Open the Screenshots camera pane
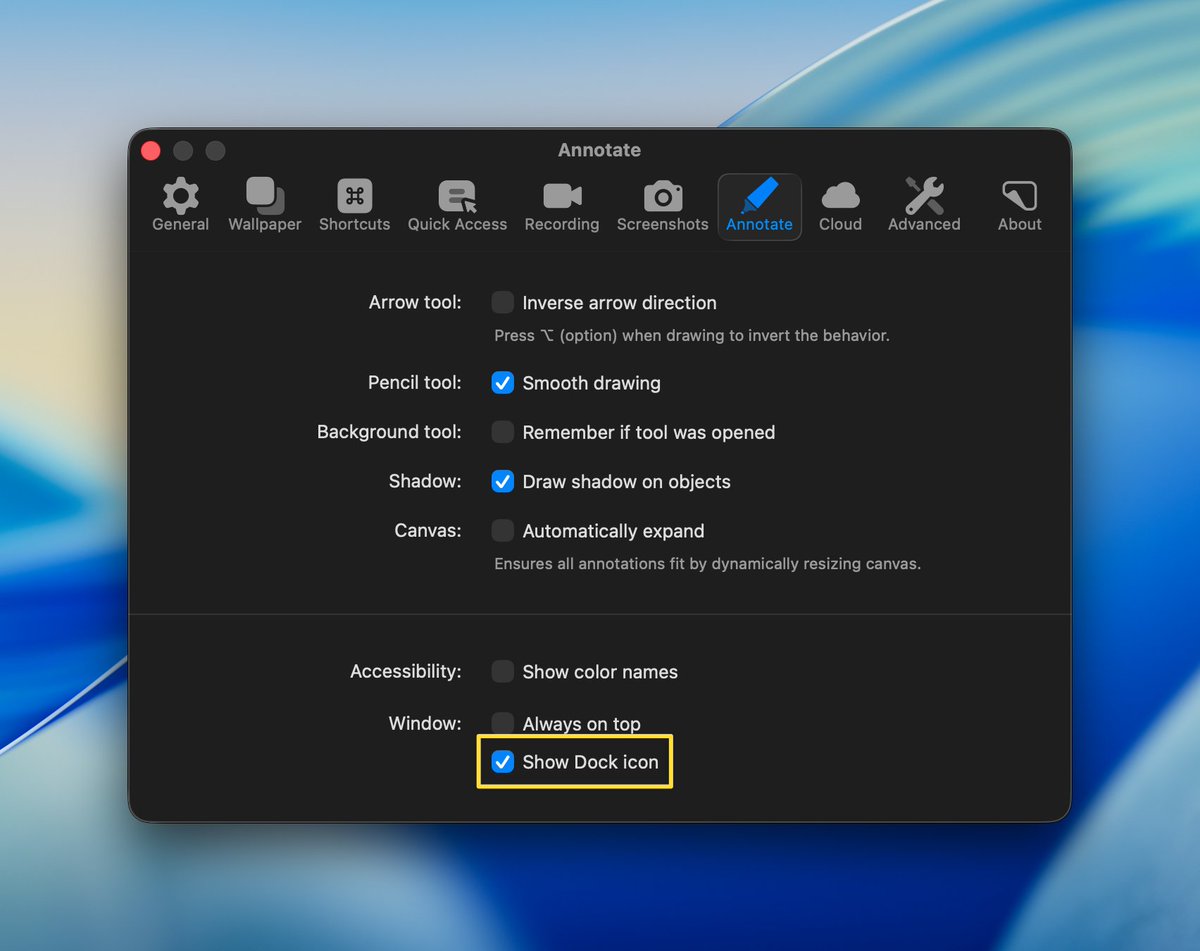This screenshot has width=1200, height=951. [x=663, y=205]
